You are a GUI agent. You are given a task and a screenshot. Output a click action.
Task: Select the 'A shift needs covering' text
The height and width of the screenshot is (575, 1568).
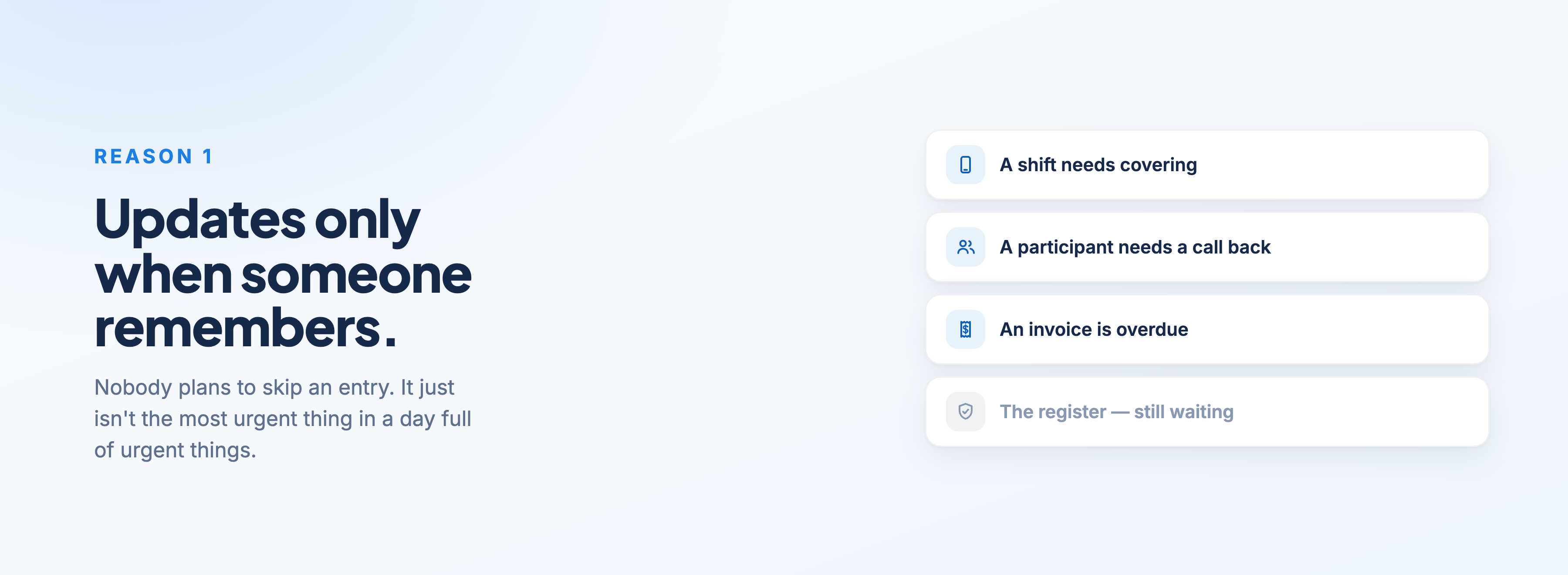click(x=1098, y=165)
